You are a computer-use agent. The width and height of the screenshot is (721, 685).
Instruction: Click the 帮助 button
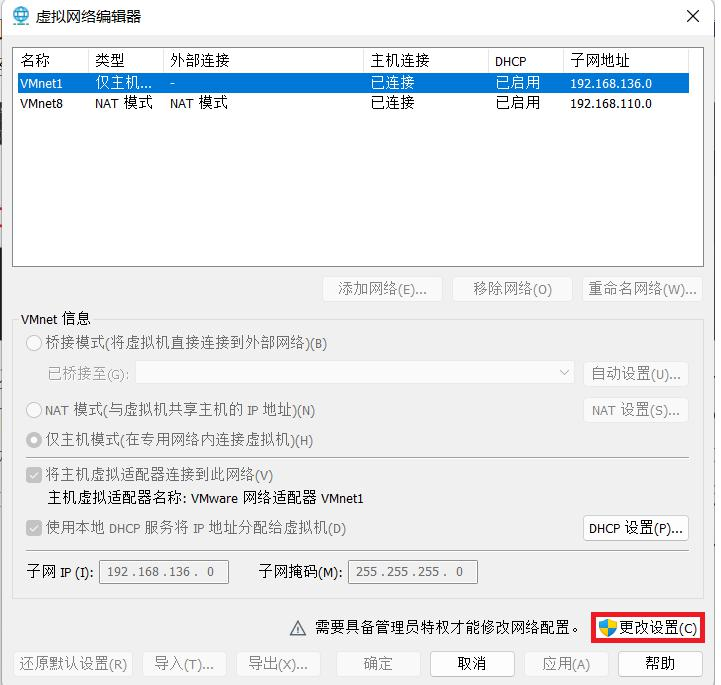tap(660, 664)
